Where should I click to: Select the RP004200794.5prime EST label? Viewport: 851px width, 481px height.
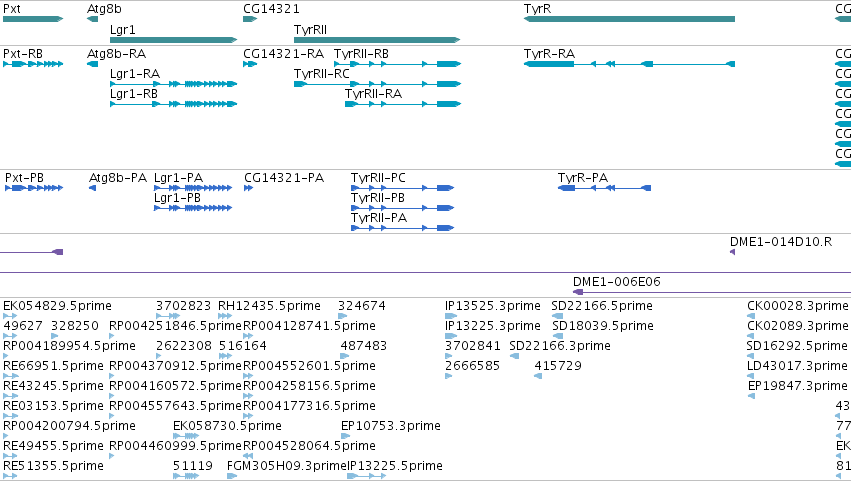[x=69, y=427]
